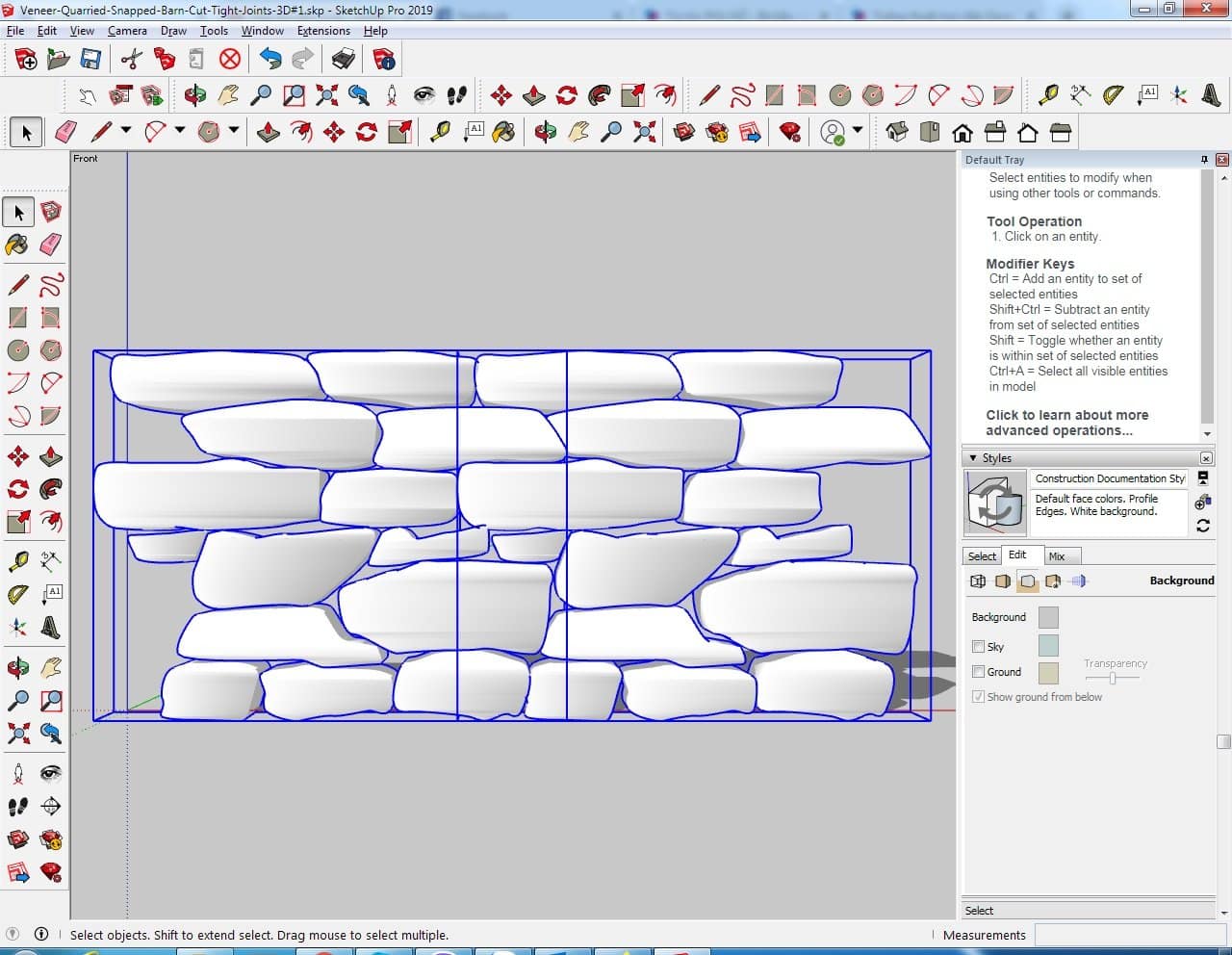Click the Save icon in toolbar
This screenshot has width=1232, height=955.
pyautogui.click(x=90, y=60)
